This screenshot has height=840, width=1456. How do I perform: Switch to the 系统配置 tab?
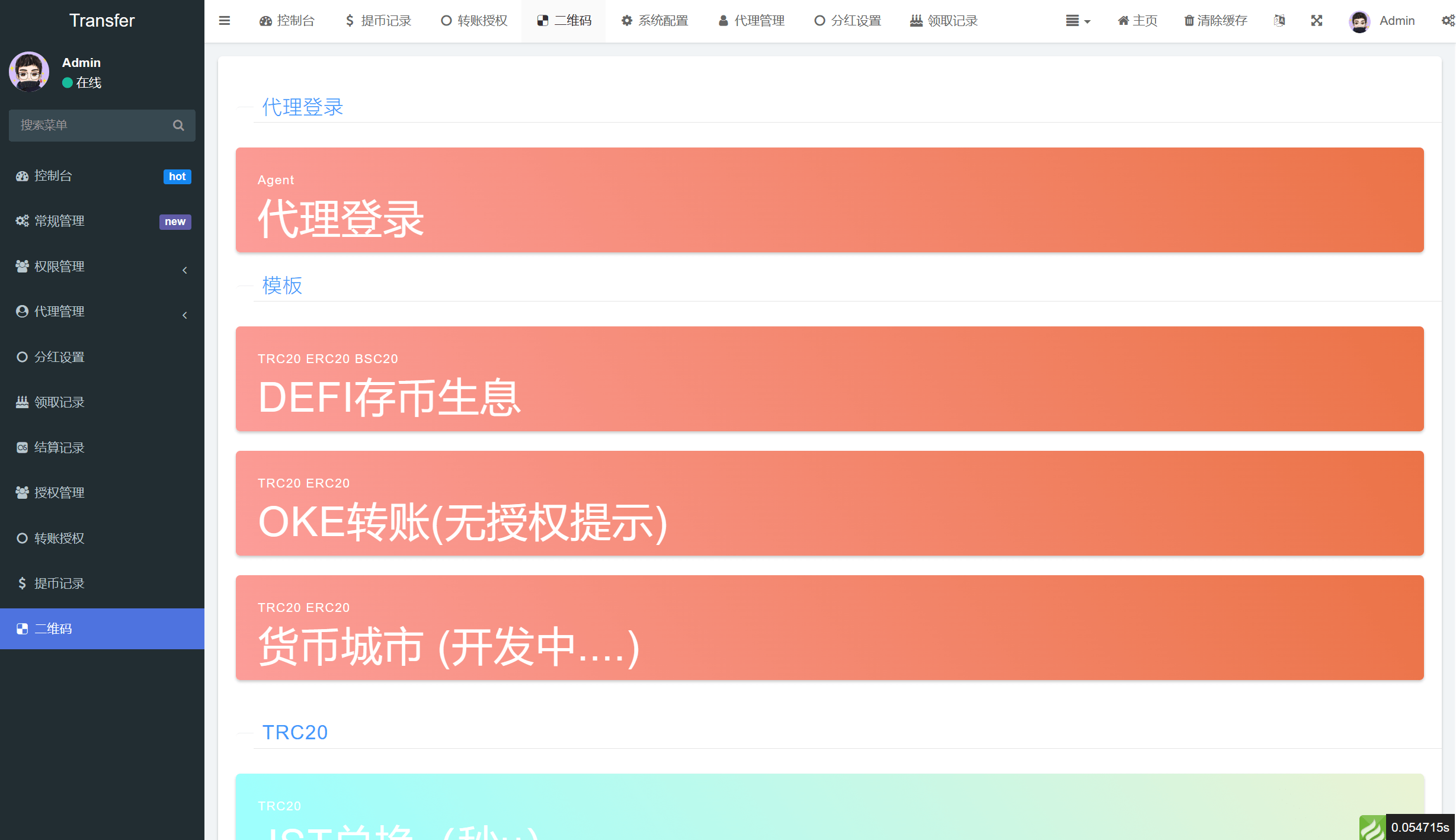point(655,21)
